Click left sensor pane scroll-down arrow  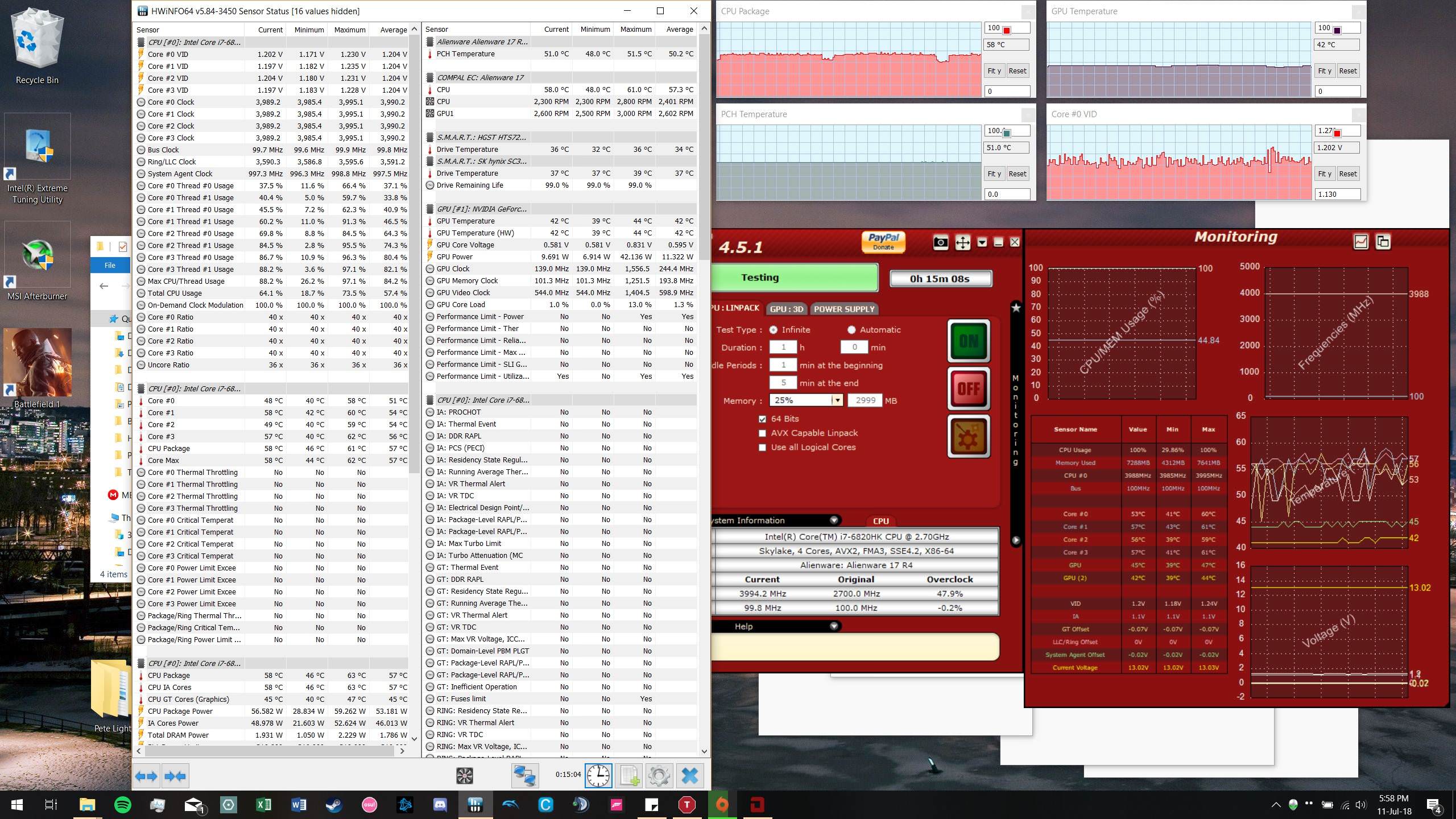click(x=414, y=739)
